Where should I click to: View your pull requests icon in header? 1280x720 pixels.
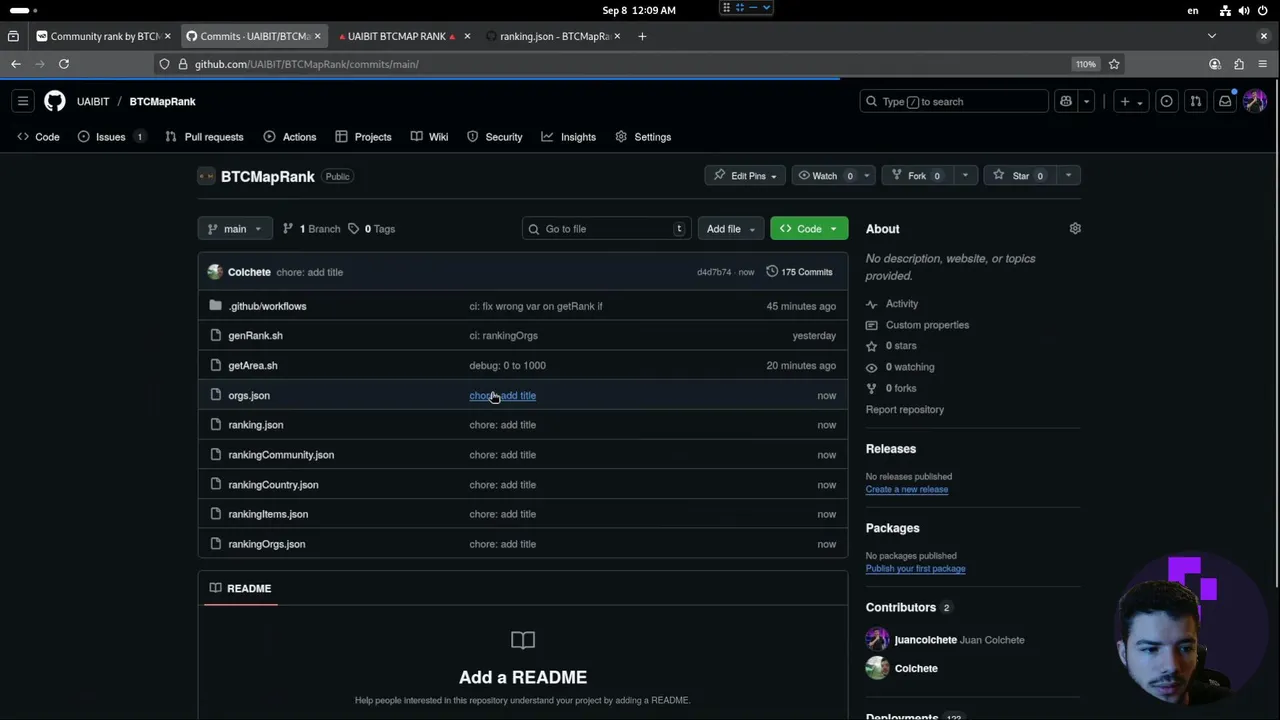tap(1195, 101)
